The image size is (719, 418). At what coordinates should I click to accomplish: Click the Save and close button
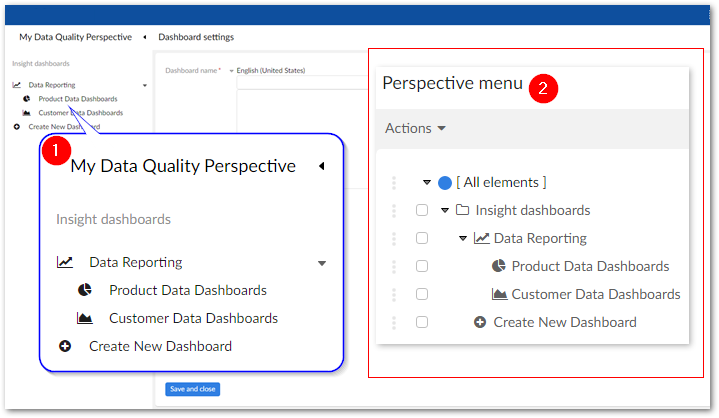(192, 389)
